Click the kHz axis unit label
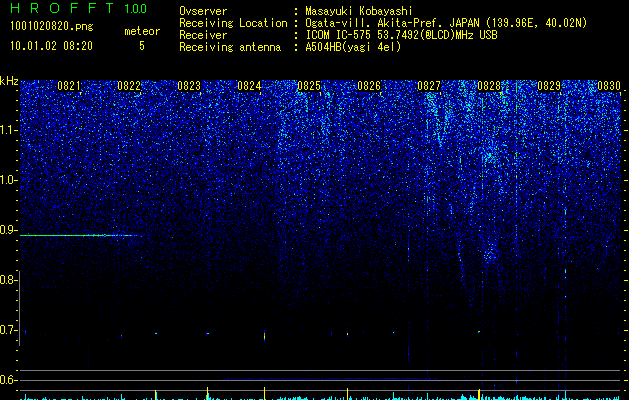 click(x=9, y=81)
